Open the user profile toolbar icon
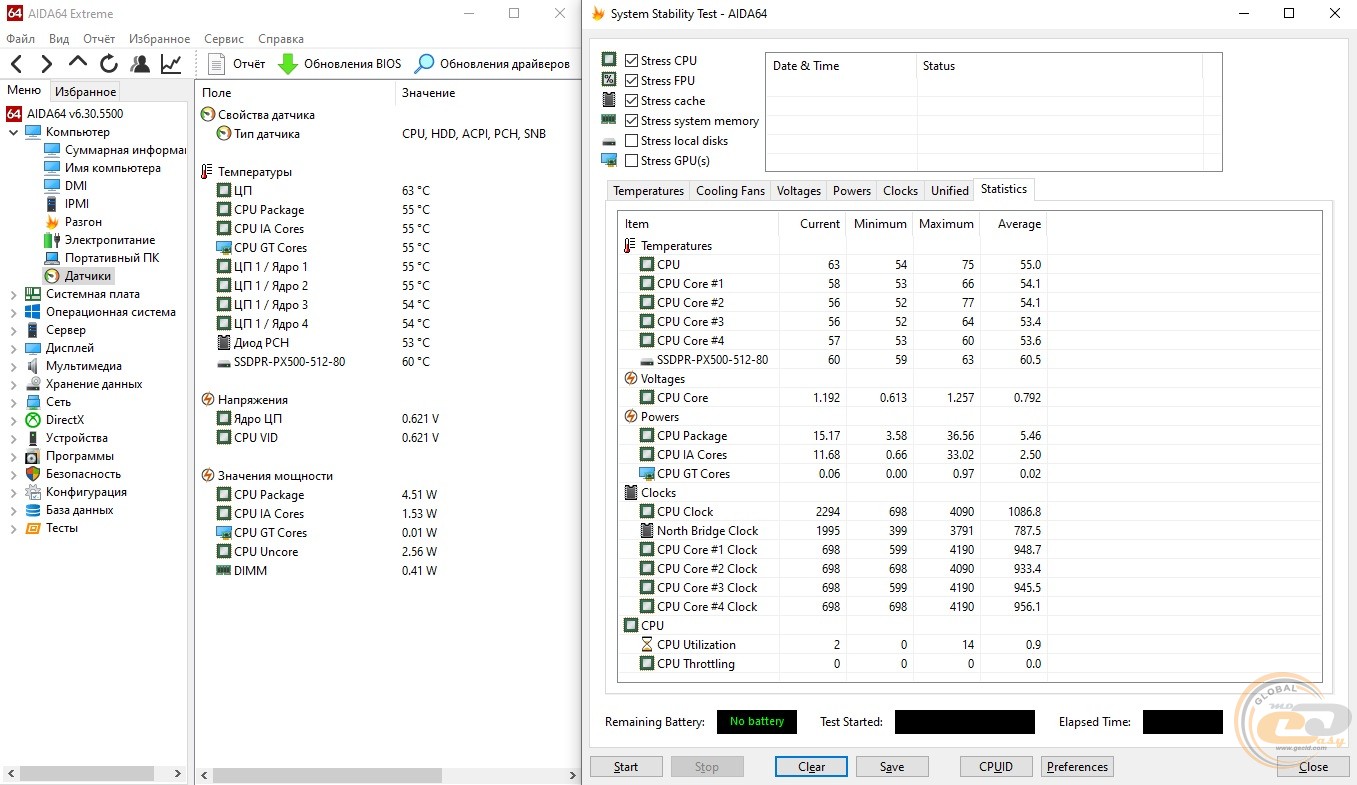The image size is (1357, 785). pos(140,64)
